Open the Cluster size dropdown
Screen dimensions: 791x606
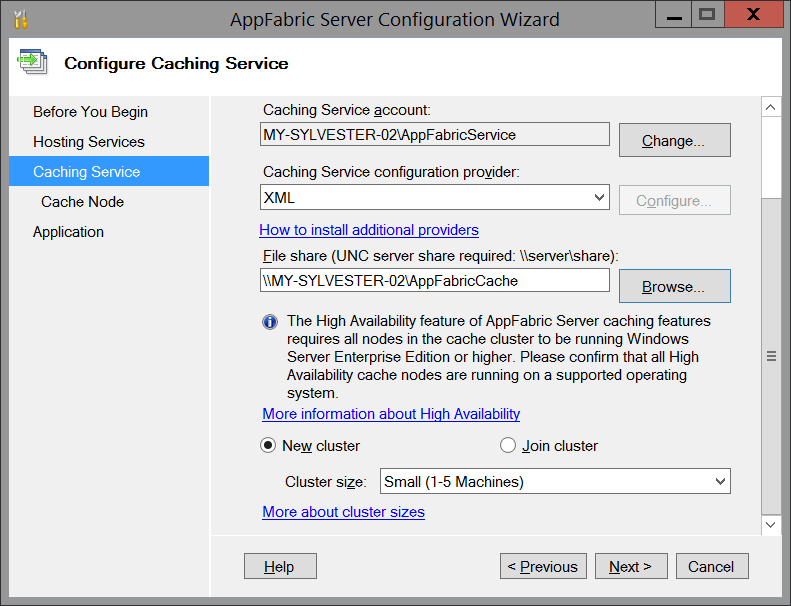coord(555,481)
